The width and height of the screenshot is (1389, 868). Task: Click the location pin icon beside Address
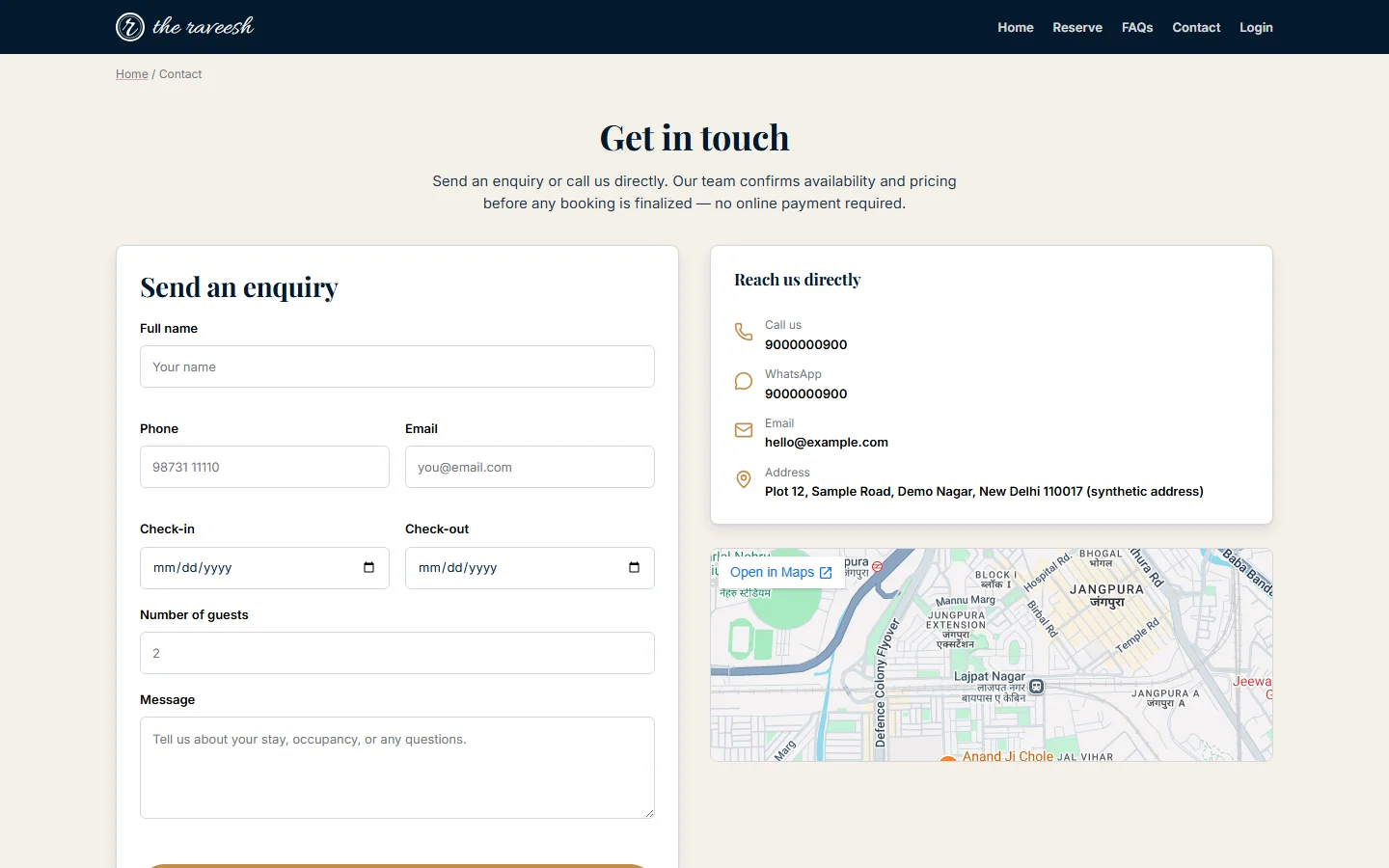pyautogui.click(x=744, y=479)
